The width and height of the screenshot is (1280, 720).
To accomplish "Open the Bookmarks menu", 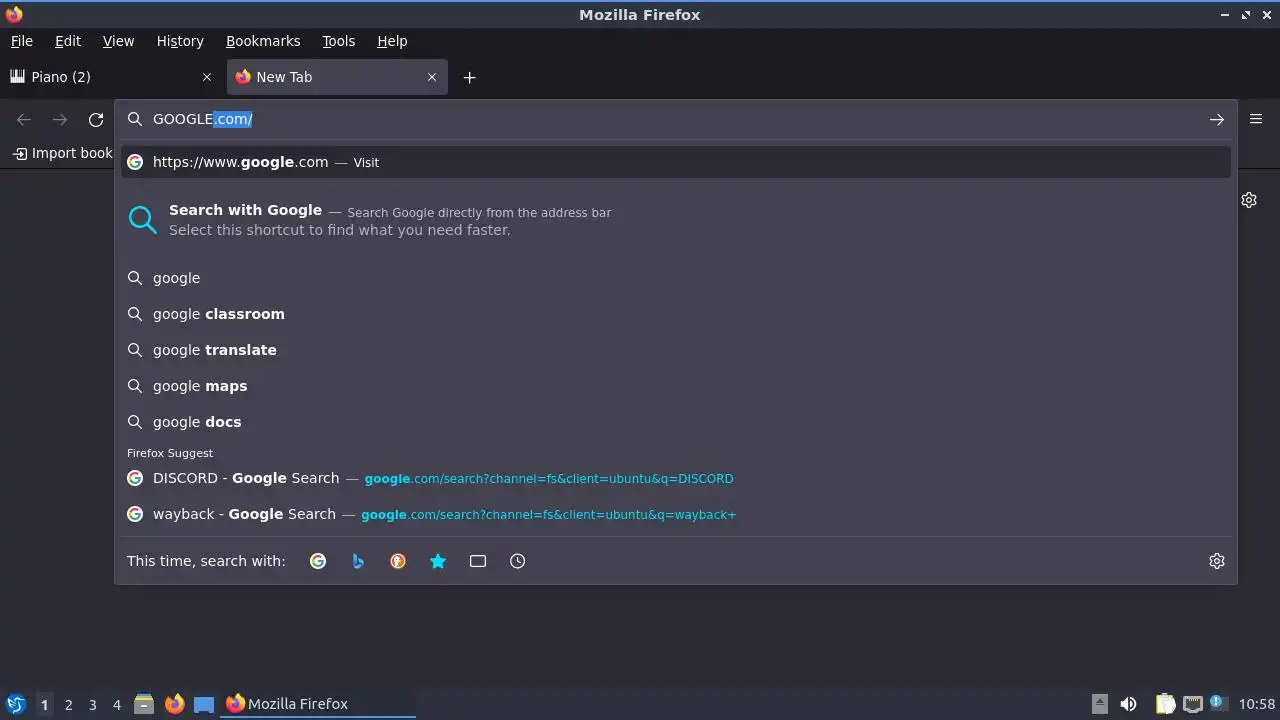I will tap(263, 41).
